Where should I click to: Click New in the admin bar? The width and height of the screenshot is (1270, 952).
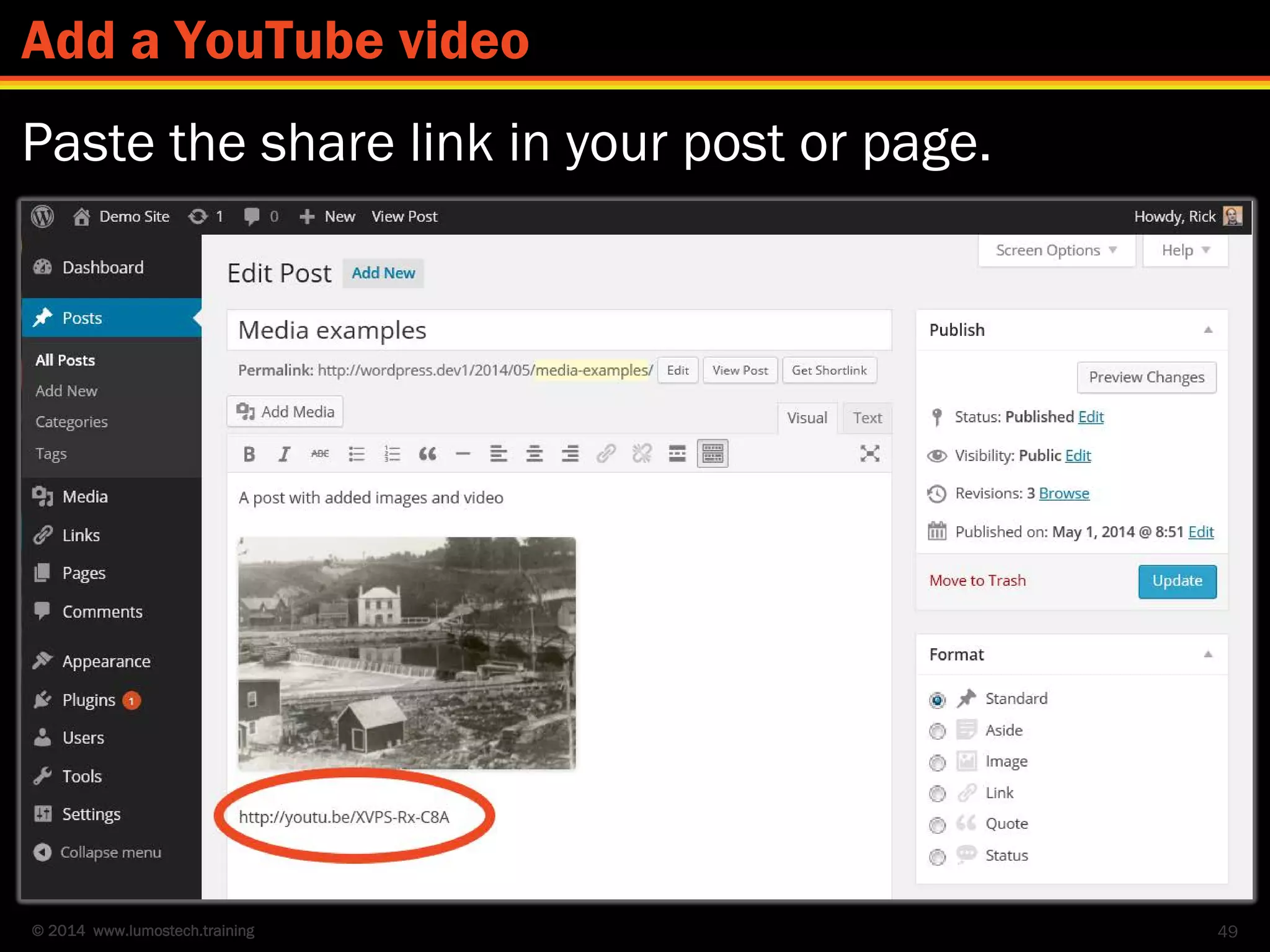pos(327,216)
